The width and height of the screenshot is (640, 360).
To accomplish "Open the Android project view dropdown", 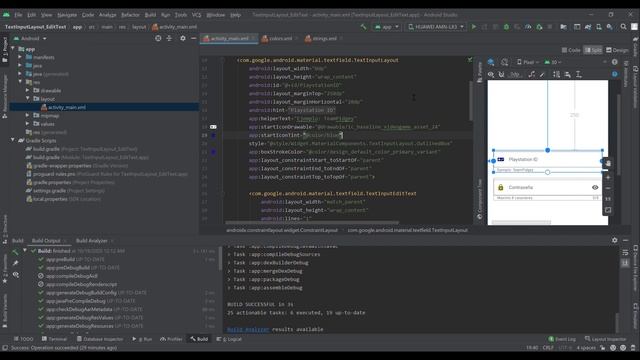I will pos(30,38).
